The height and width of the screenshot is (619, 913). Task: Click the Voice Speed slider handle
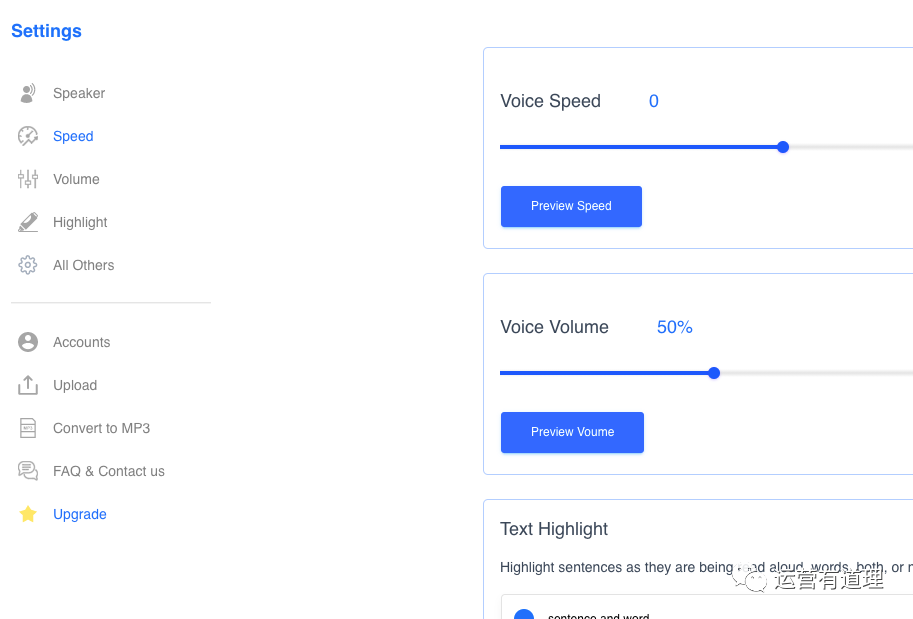[783, 147]
